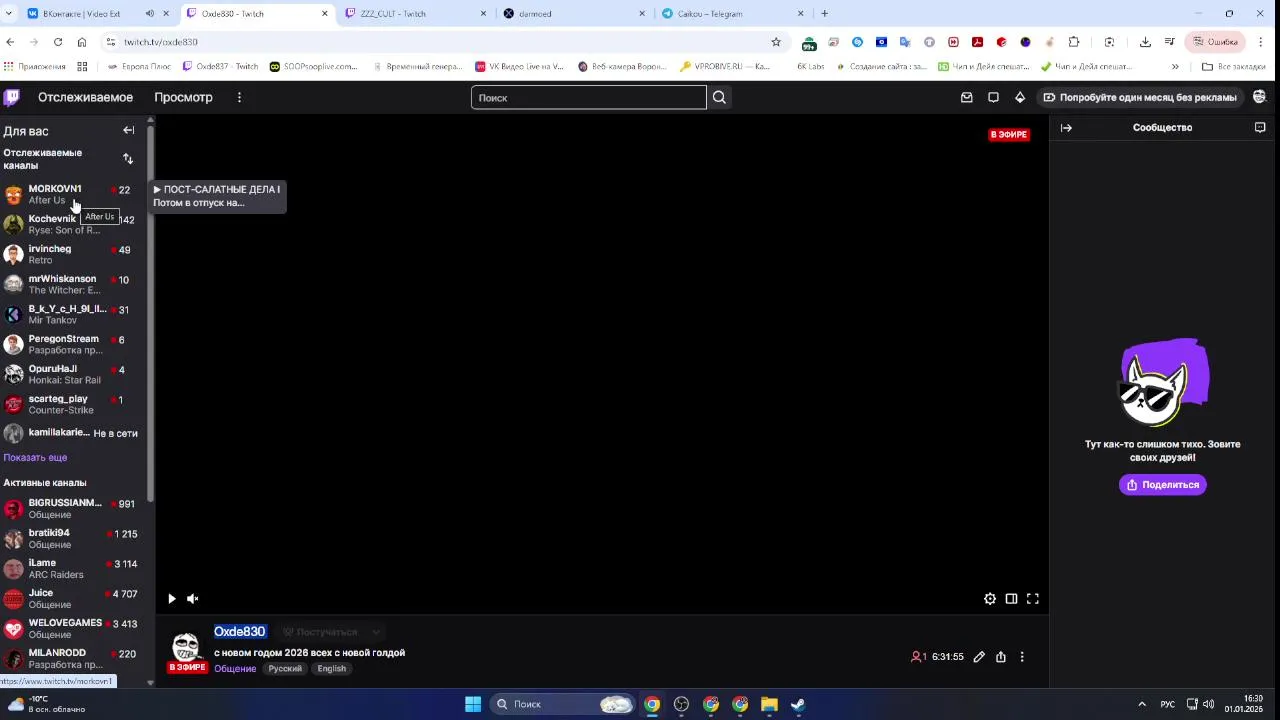This screenshot has width=1280, height=720.
Task: Click the address bar URL
Action: click(161, 42)
